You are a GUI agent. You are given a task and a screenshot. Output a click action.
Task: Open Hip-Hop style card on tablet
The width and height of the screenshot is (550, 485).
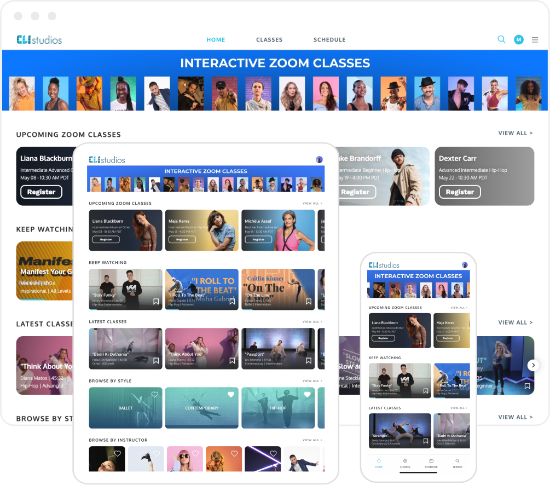tap(278, 408)
